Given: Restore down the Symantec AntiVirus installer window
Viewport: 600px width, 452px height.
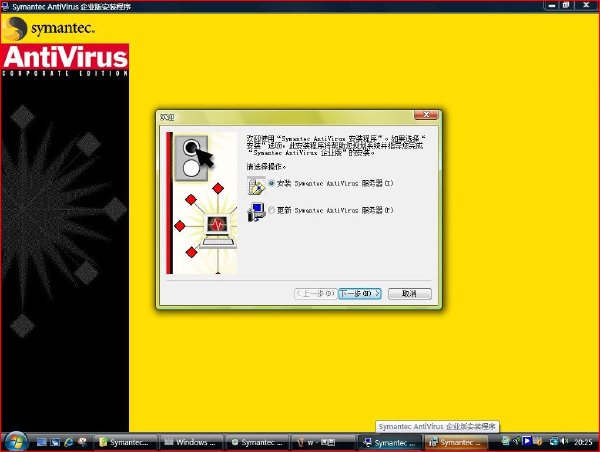Looking at the screenshot, I should pos(566,5).
